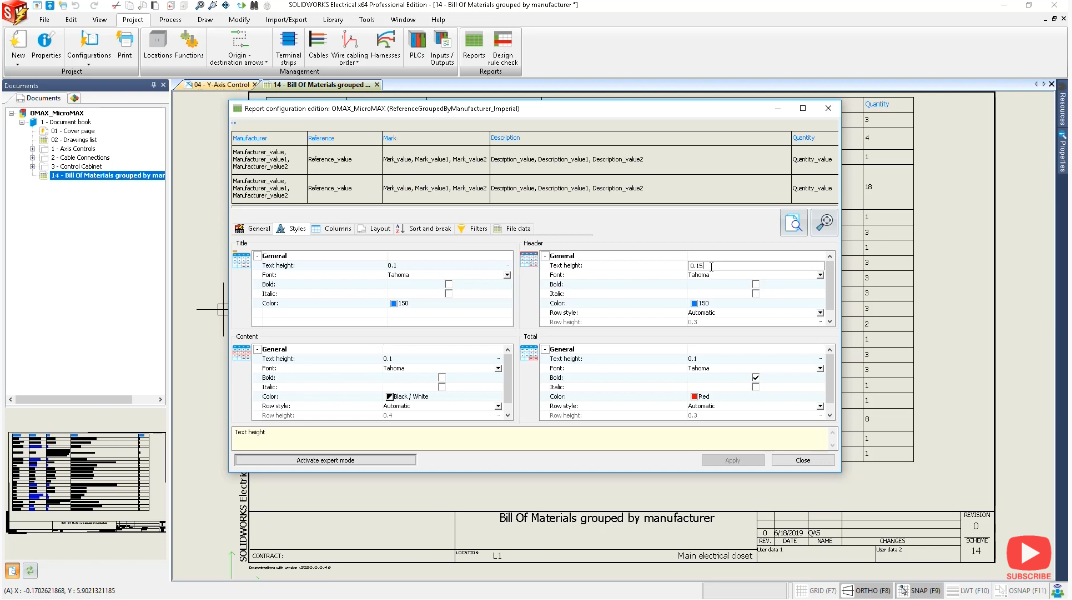Open the PLCs manager icon

pyautogui.click(x=417, y=46)
